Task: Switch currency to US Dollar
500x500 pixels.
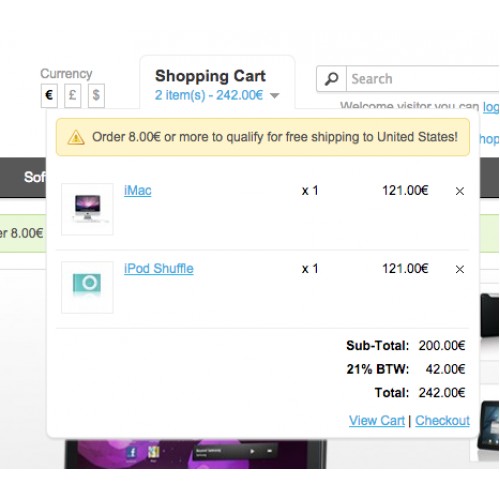Action: point(96,96)
